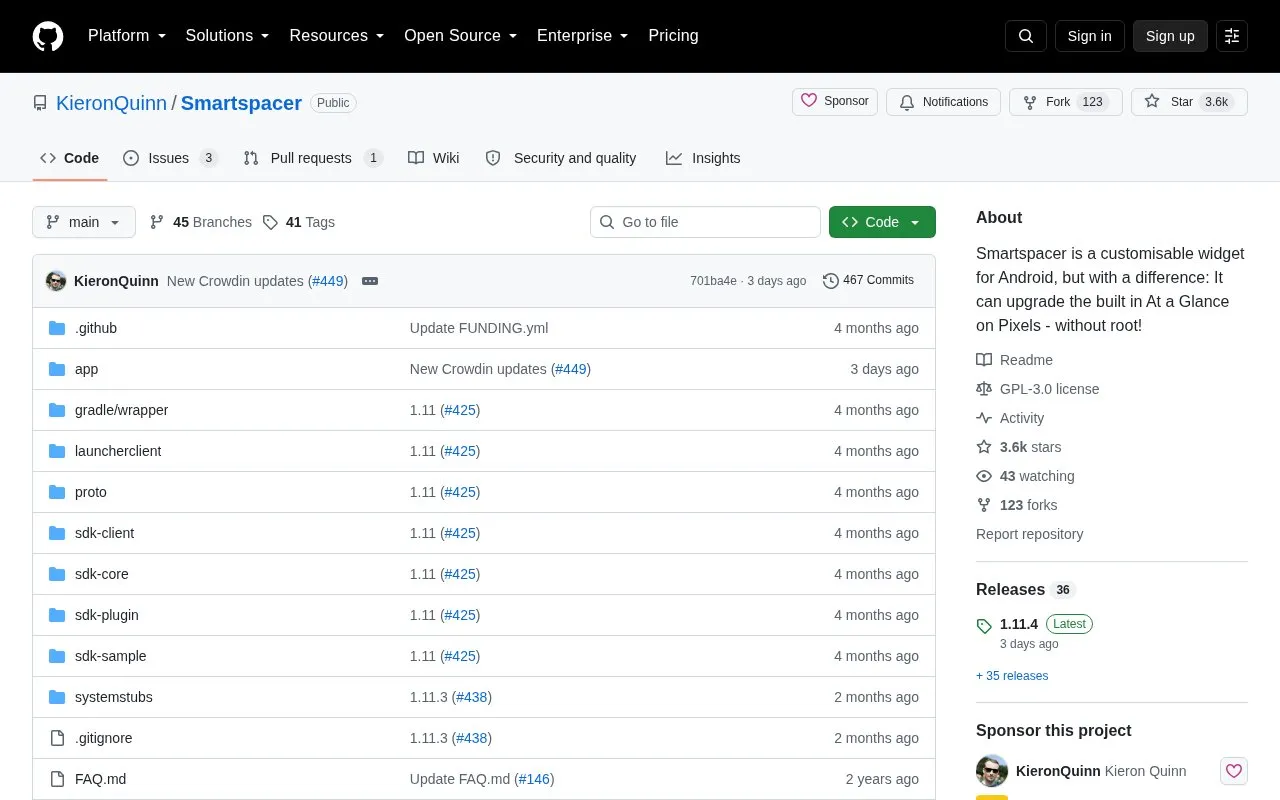Click Sign up
Screen dimensions: 1280x800
pyautogui.click(x=1170, y=36)
